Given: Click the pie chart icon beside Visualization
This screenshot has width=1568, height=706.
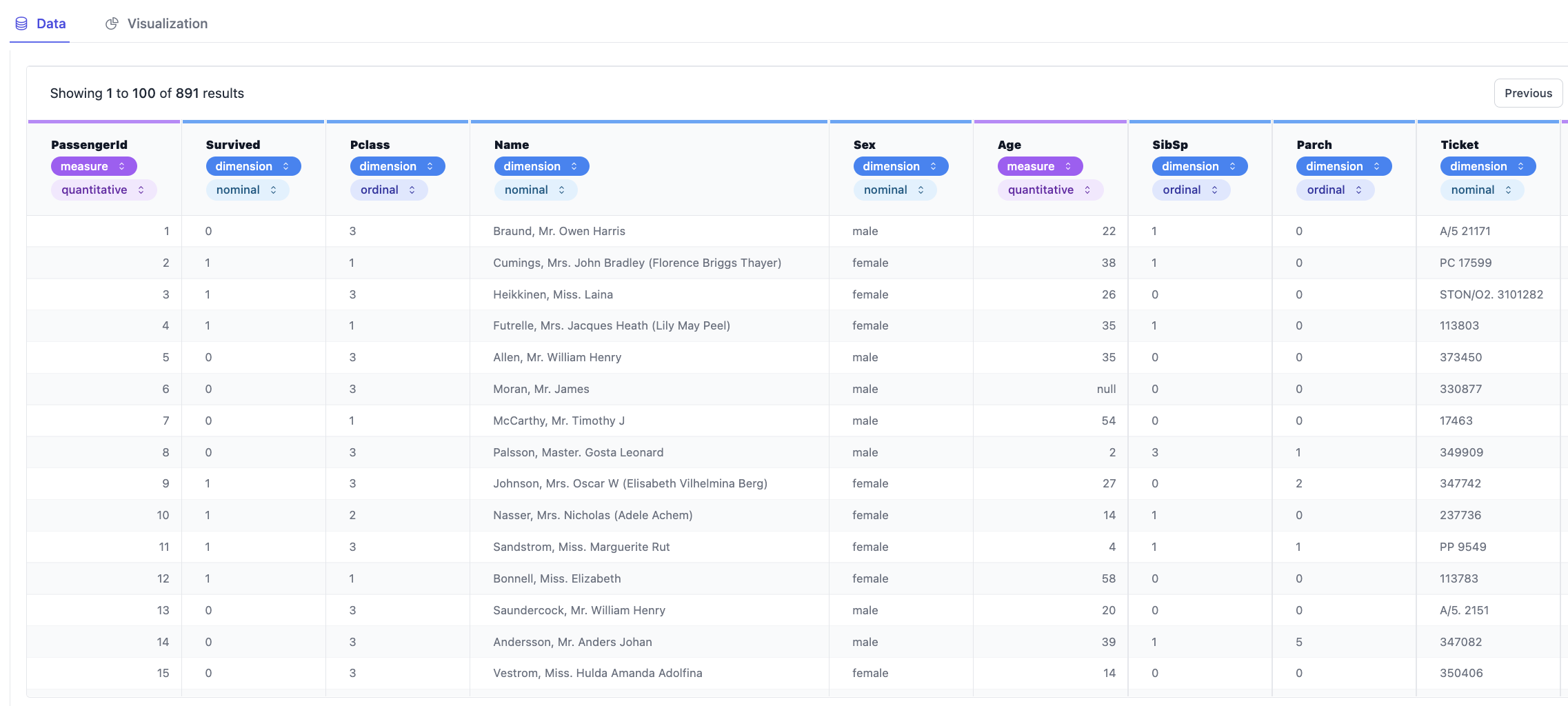Looking at the screenshot, I should point(111,23).
